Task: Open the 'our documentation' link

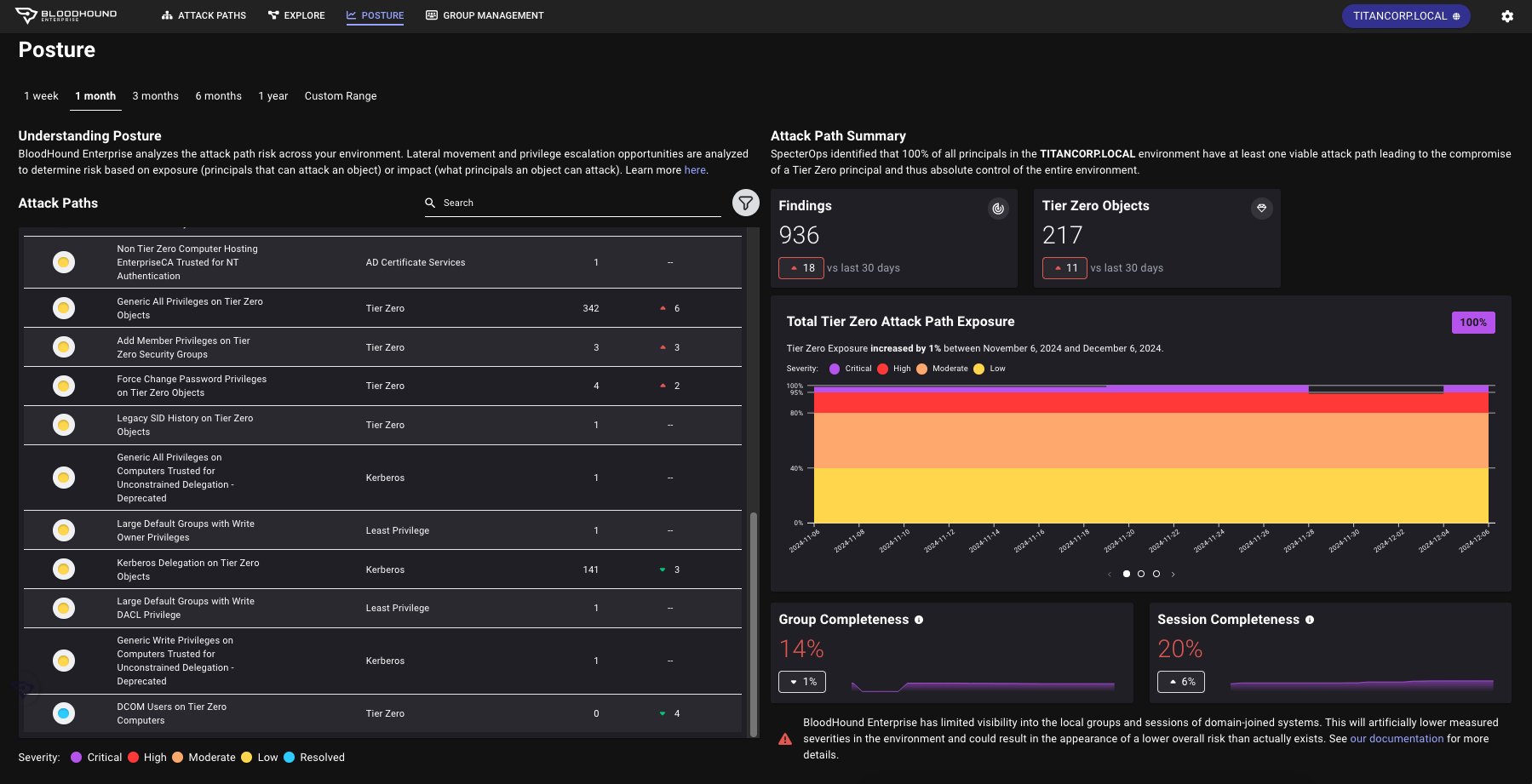Action: pos(1397,739)
